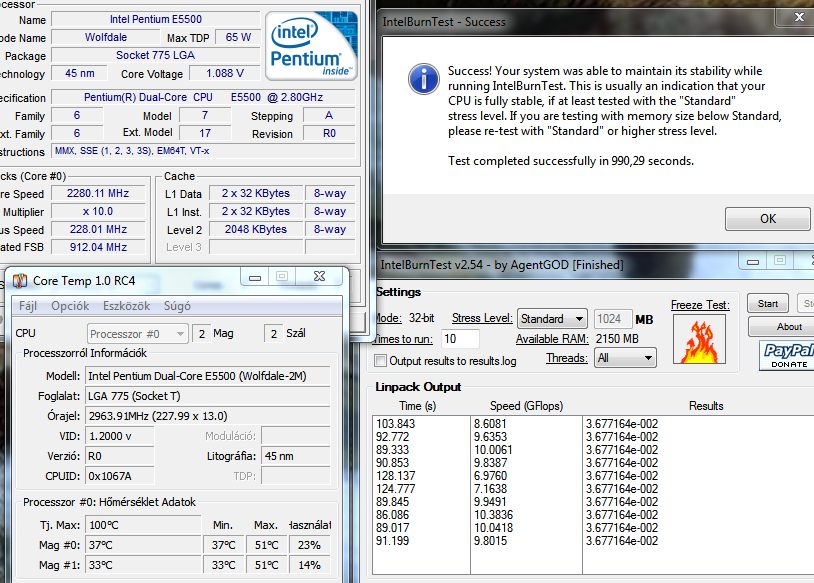The width and height of the screenshot is (814, 583).
Task: Click the 912.04 MHz rated FSB value
Action: [98, 247]
